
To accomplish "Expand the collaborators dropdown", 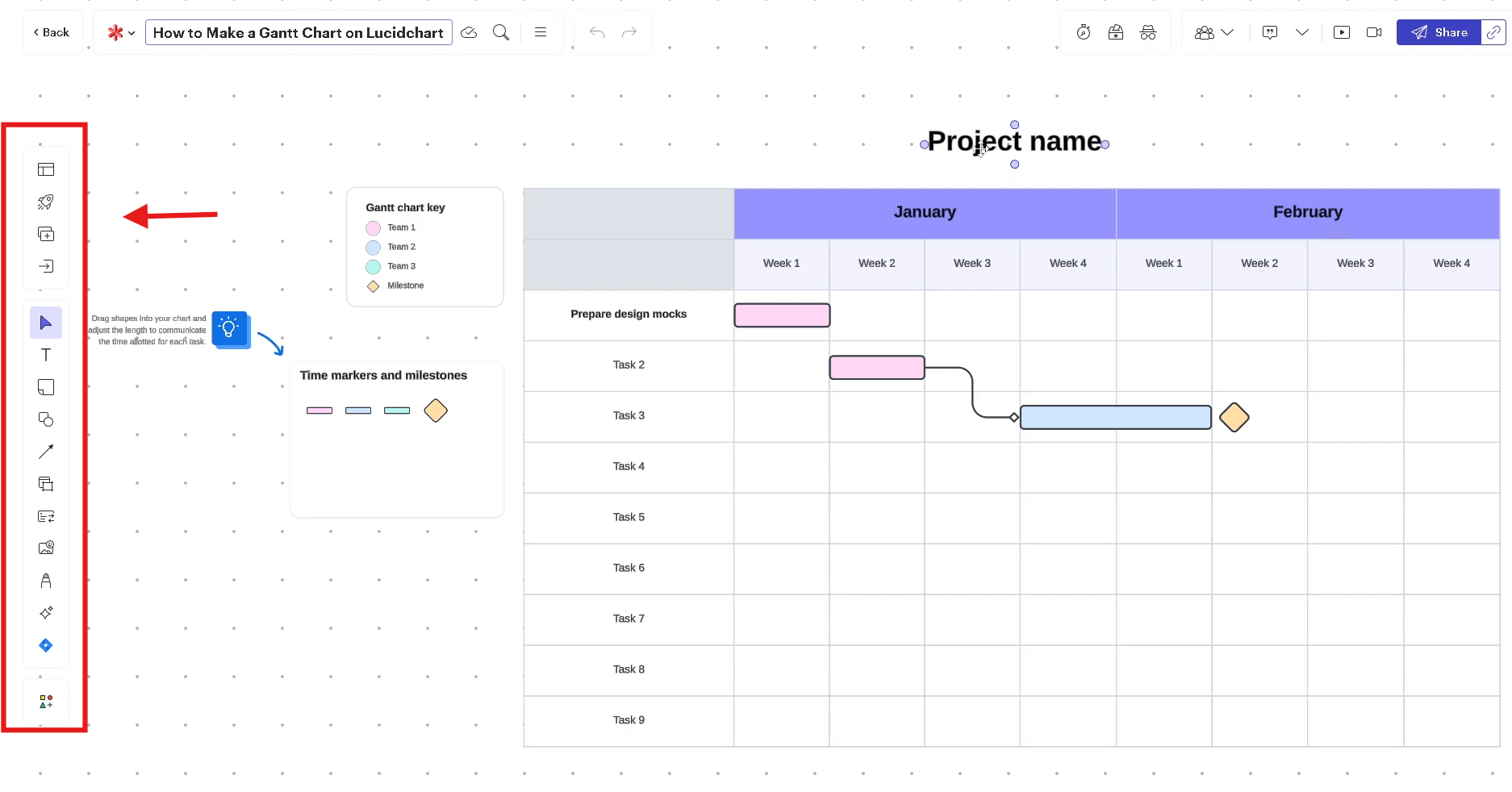I will click(x=1229, y=32).
